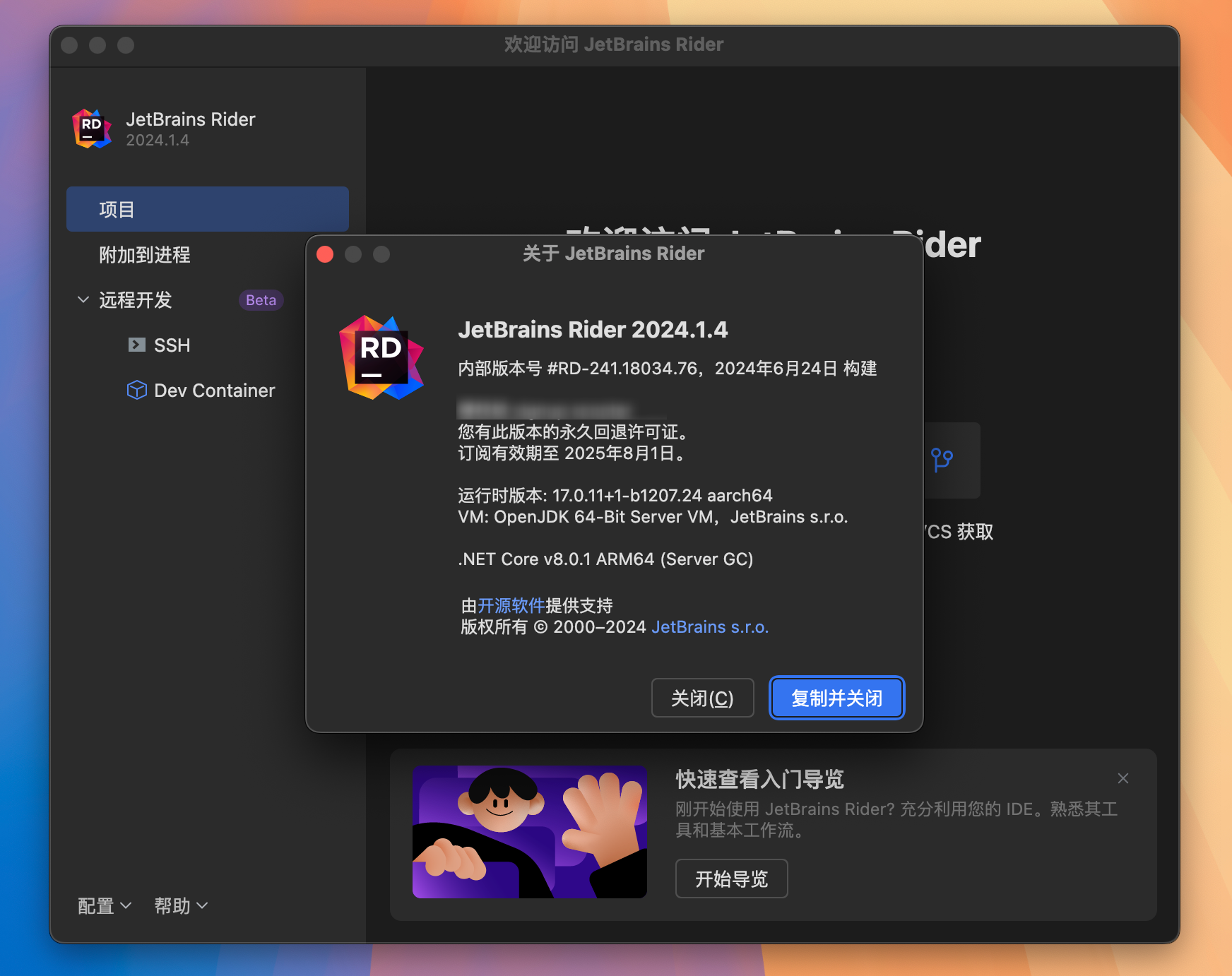Open the 配置 dropdown menu

point(104,905)
